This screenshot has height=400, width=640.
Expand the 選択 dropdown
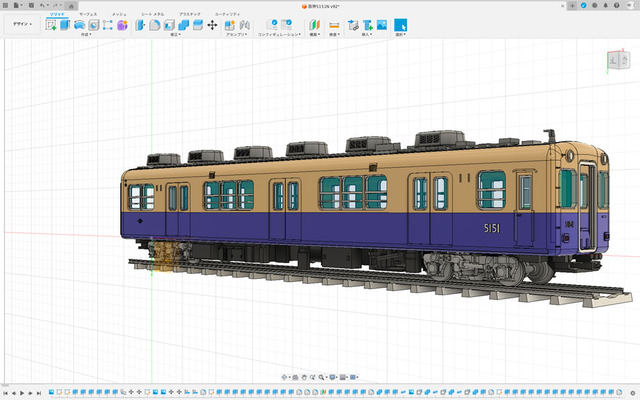coord(400,35)
